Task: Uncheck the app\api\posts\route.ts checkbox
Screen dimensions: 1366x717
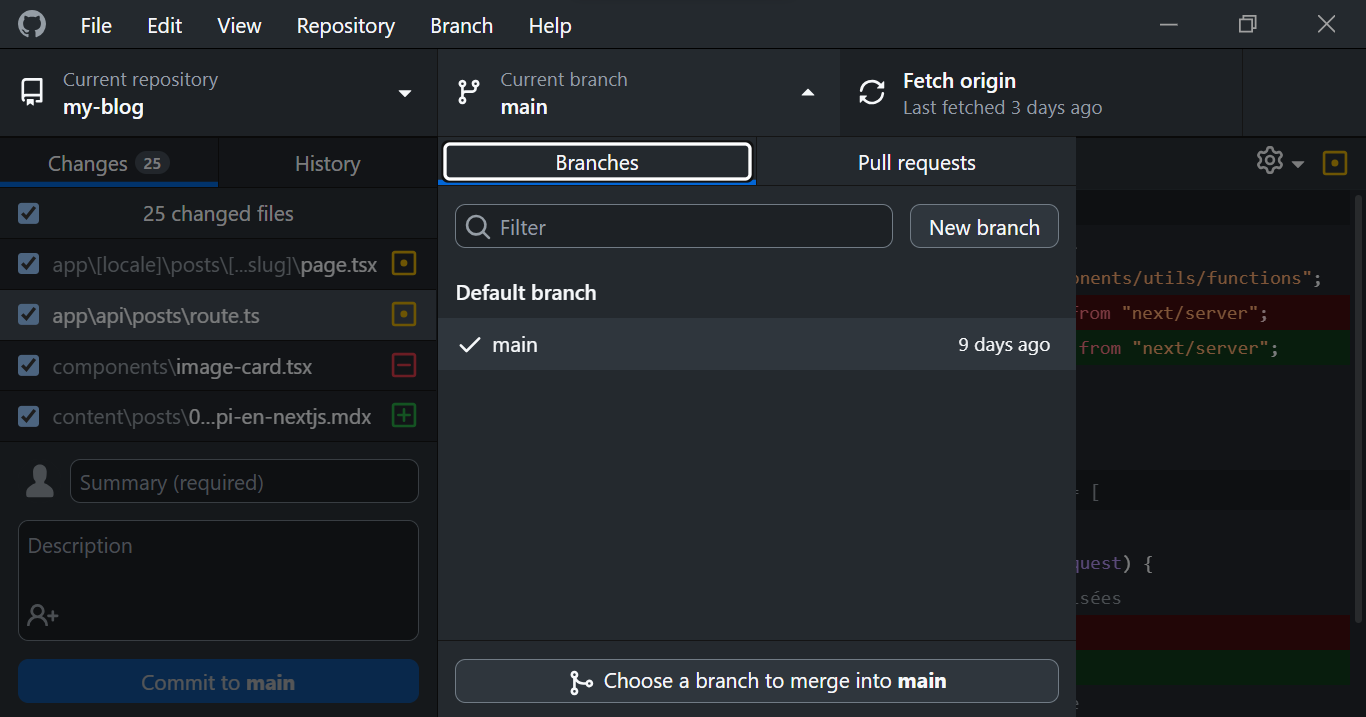Action: tap(29, 315)
